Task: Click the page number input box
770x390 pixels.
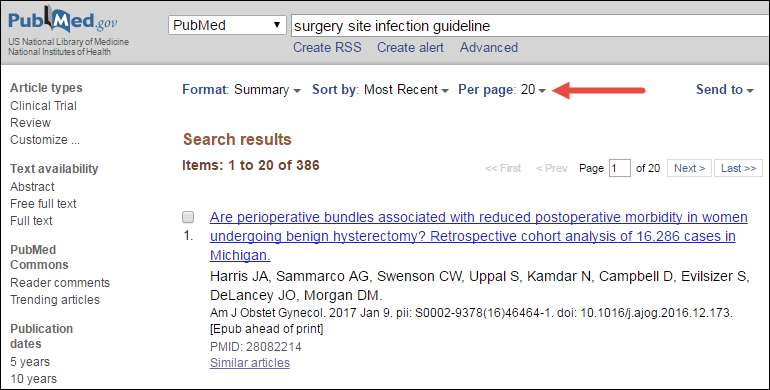Action: tap(620, 168)
